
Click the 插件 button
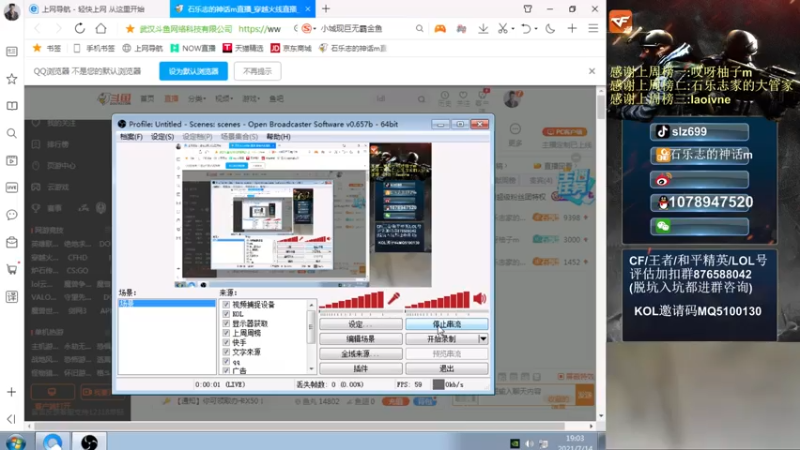[361, 368]
